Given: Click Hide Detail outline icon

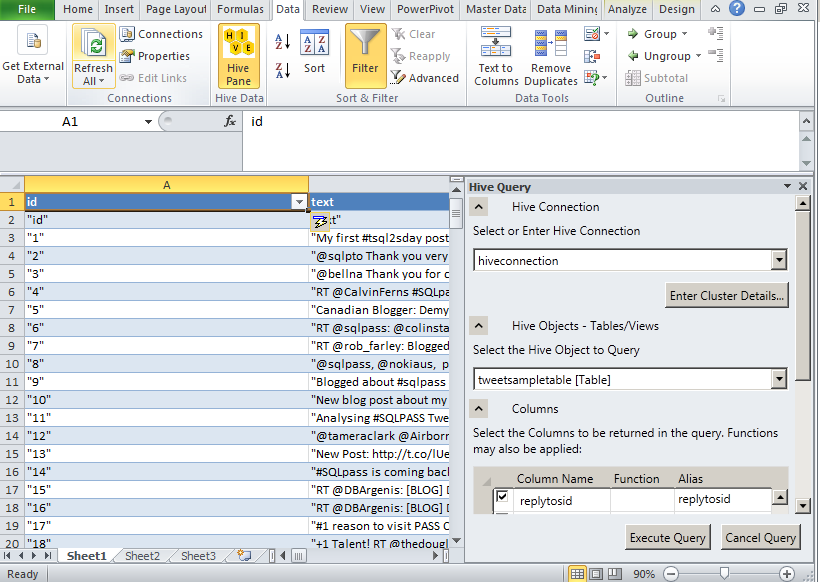Looking at the screenshot, I should coord(716,54).
